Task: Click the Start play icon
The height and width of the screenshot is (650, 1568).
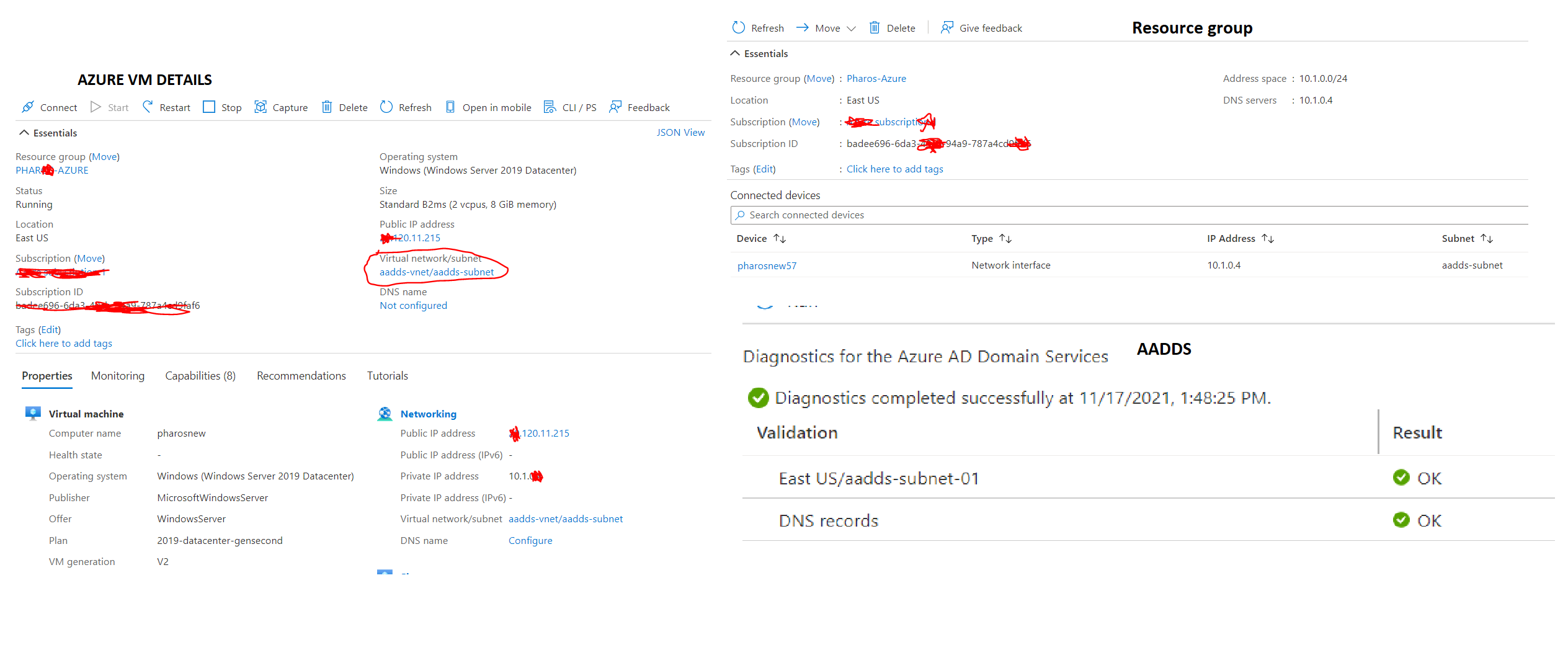Action: point(96,107)
